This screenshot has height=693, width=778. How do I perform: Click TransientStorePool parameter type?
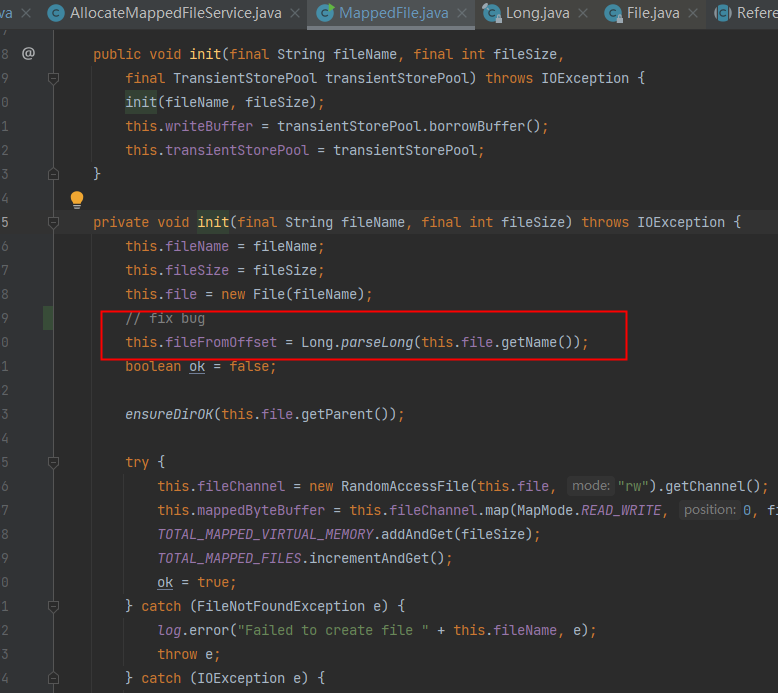pos(245,78)
